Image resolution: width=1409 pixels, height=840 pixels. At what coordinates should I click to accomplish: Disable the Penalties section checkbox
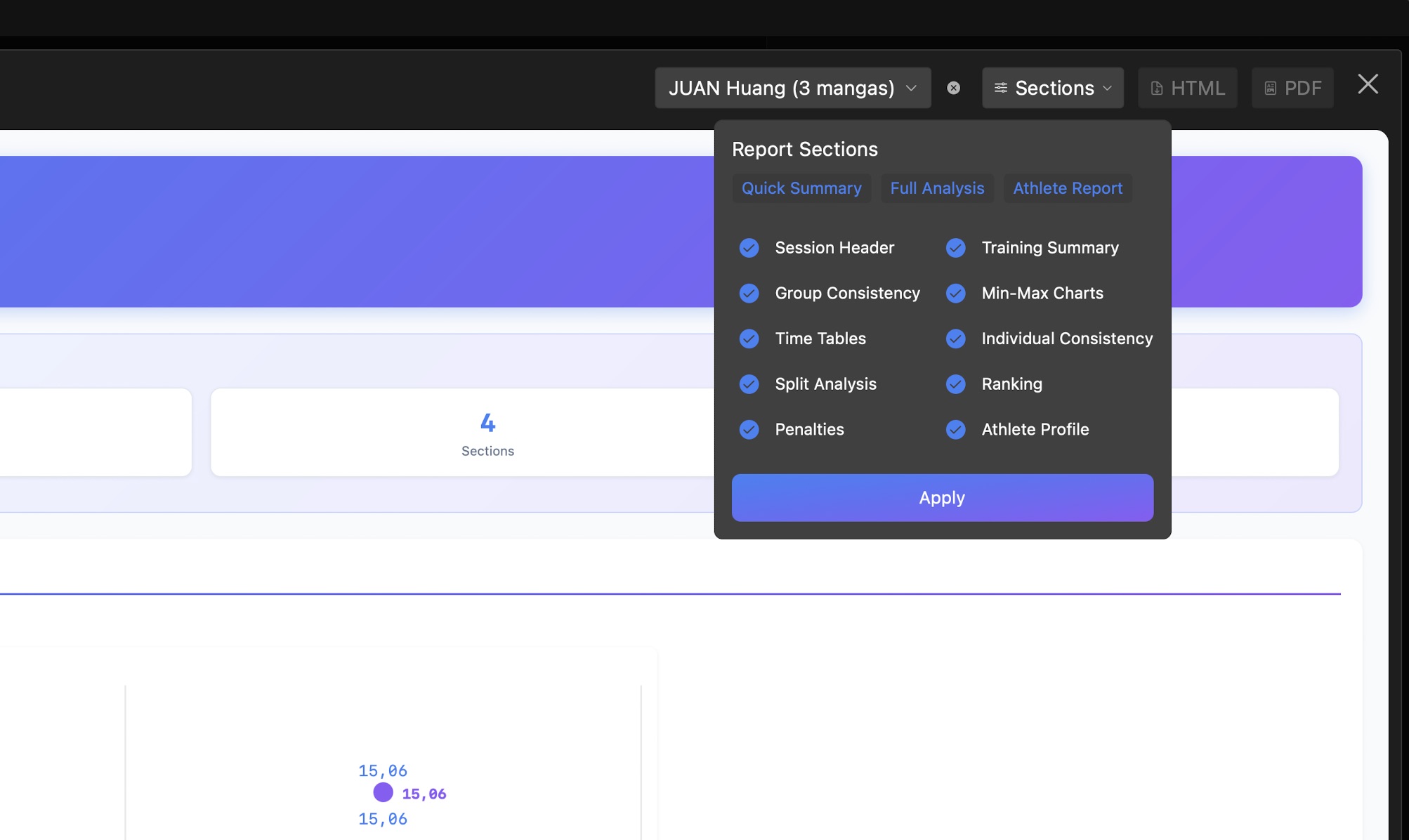(x=749, y=429)
